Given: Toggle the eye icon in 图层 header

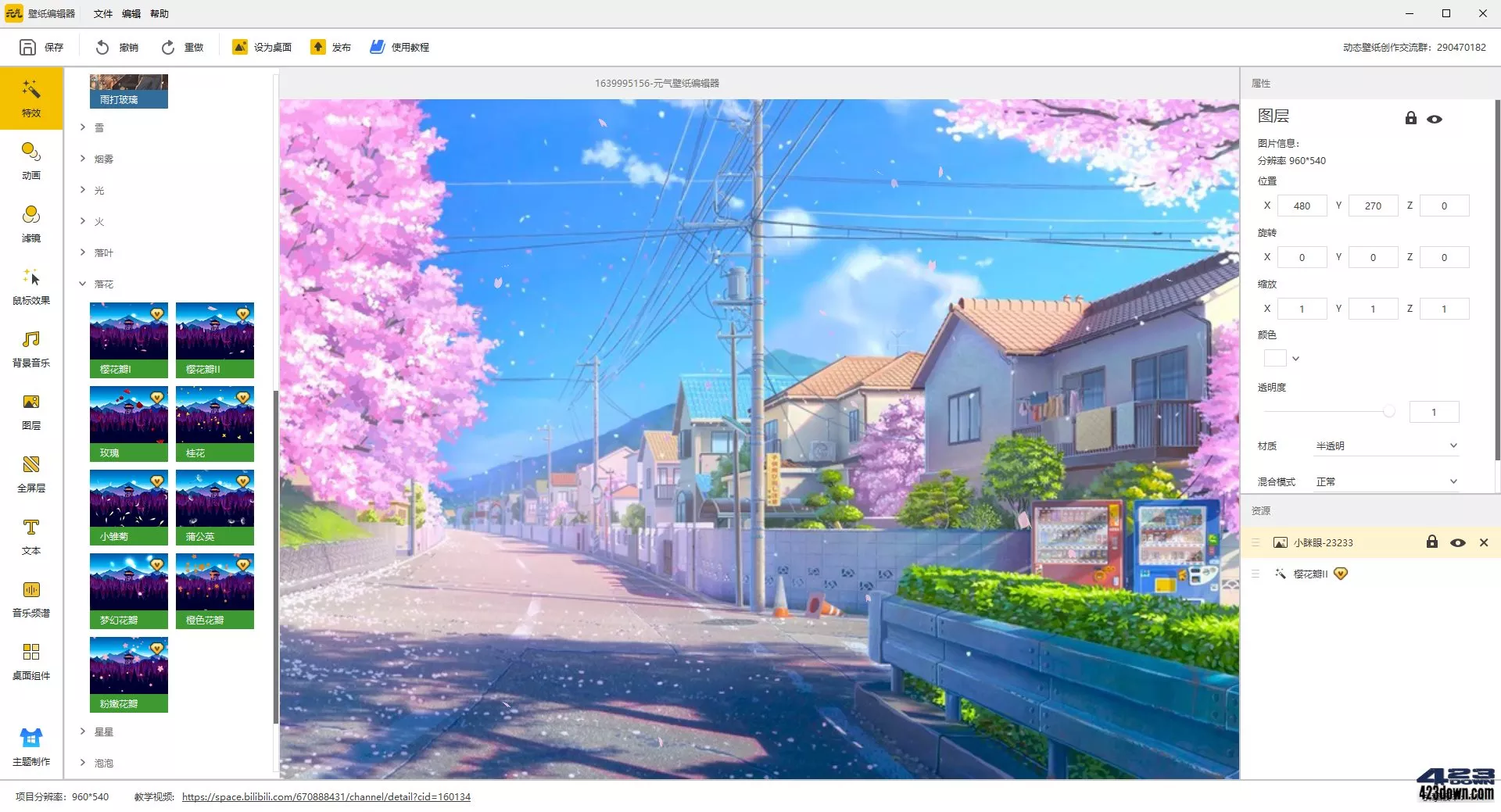Looking at the screenshot, I should pyautogui.click(x=1435, y=119).
